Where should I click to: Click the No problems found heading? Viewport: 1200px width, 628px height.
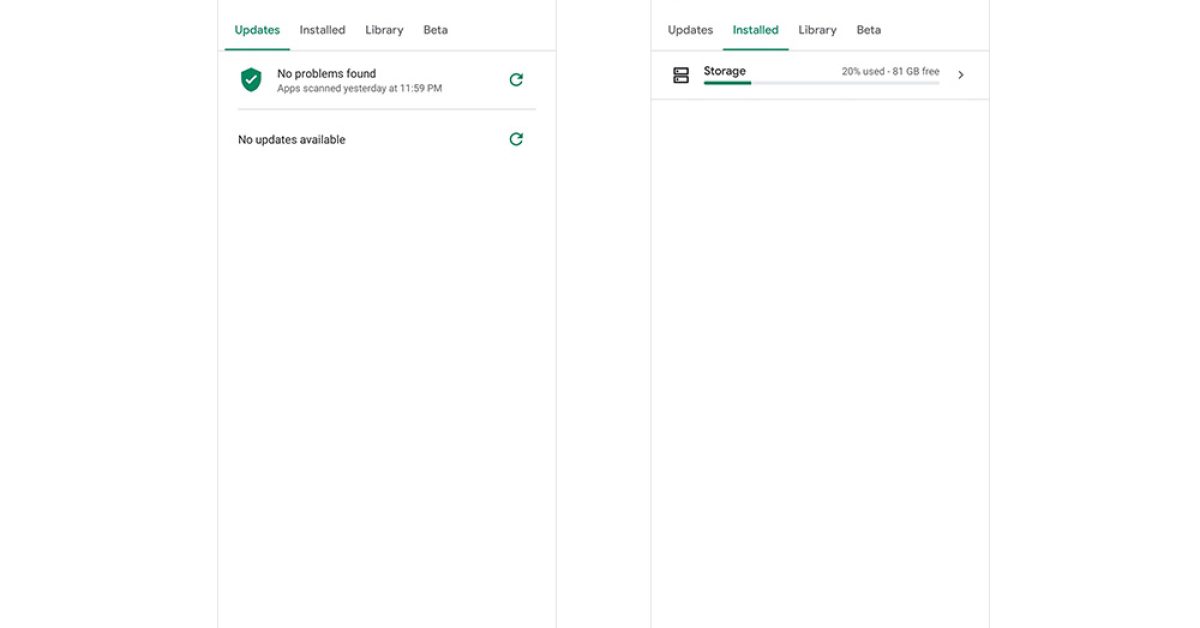326,73
